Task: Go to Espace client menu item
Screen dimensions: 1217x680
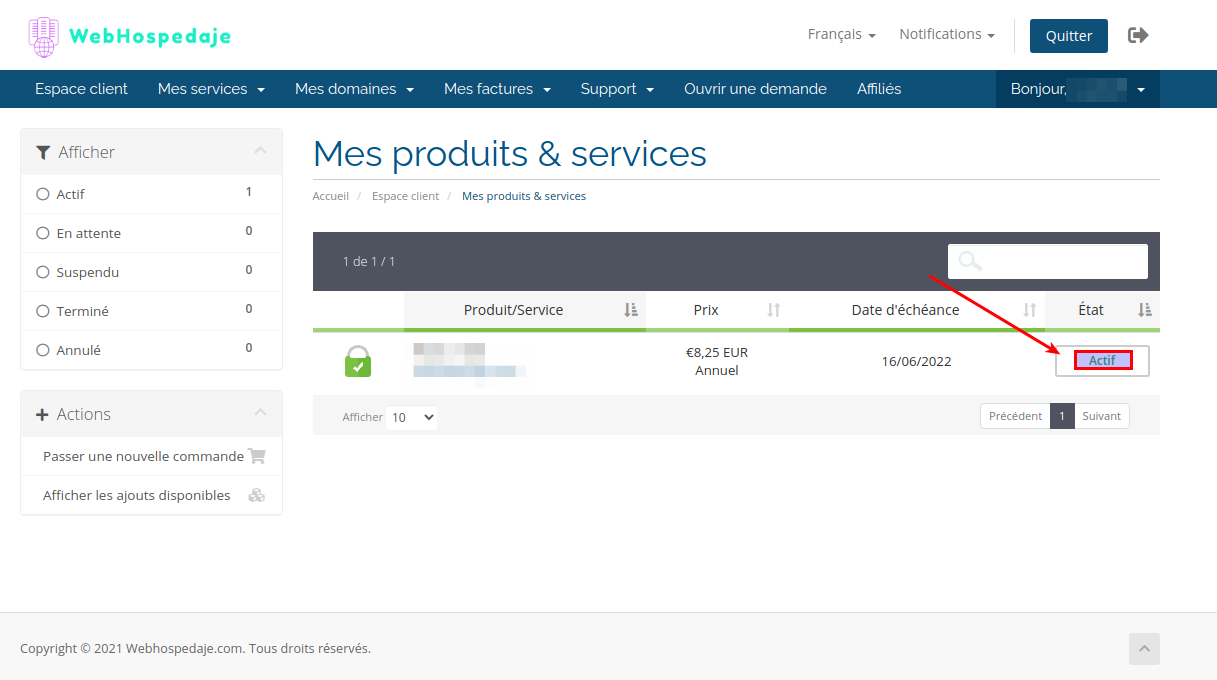Action: [x=81, y=89]
